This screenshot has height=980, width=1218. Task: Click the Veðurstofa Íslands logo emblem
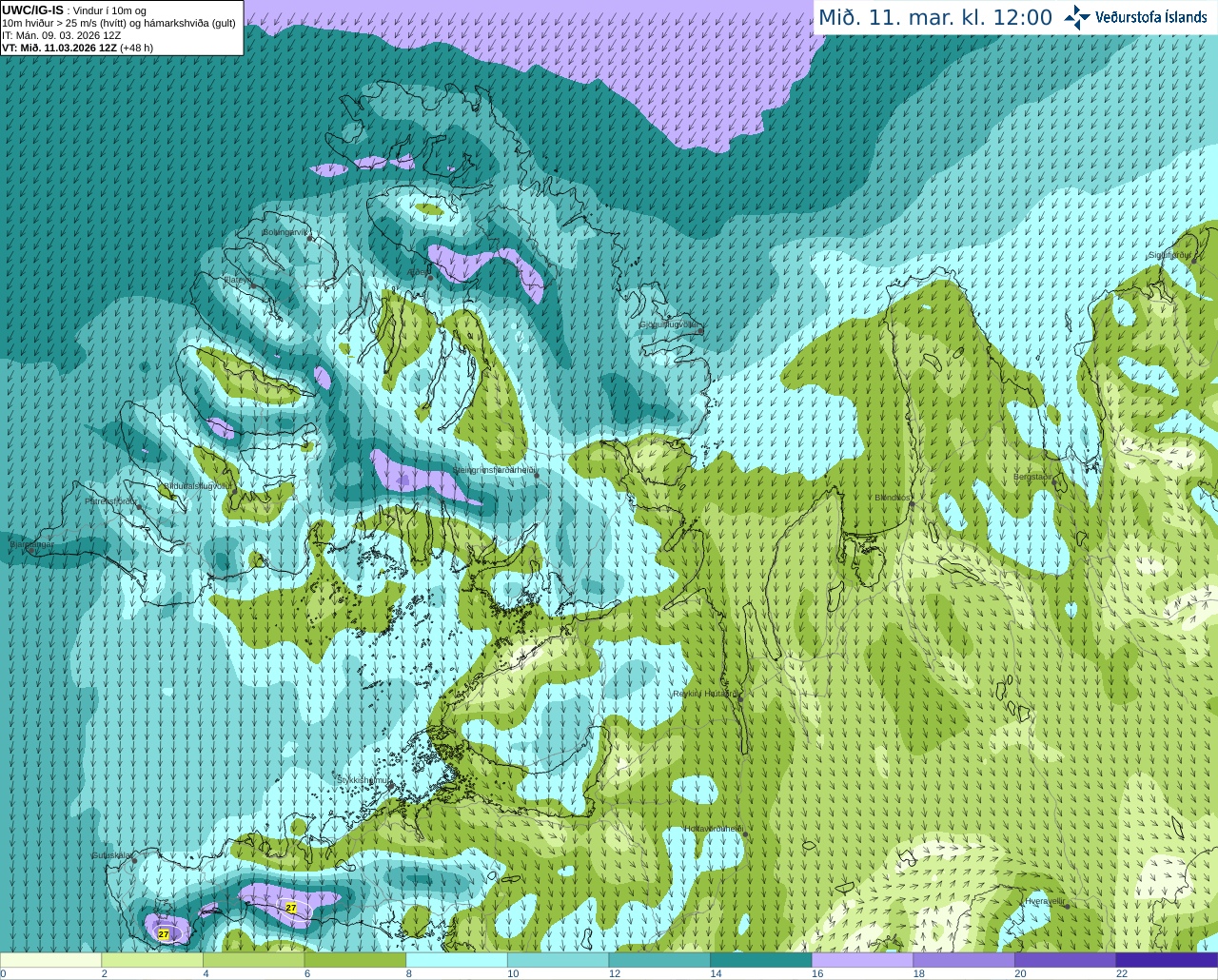[x=1077, y=17]
